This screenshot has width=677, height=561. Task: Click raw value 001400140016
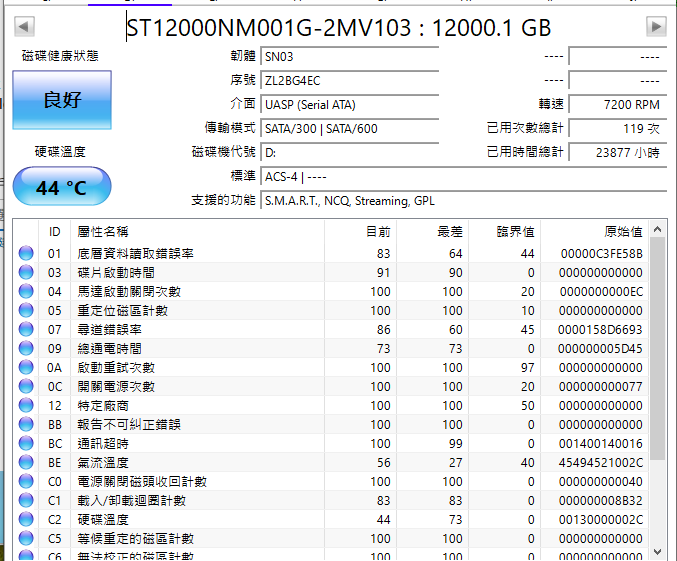click(x=601, y=444)
